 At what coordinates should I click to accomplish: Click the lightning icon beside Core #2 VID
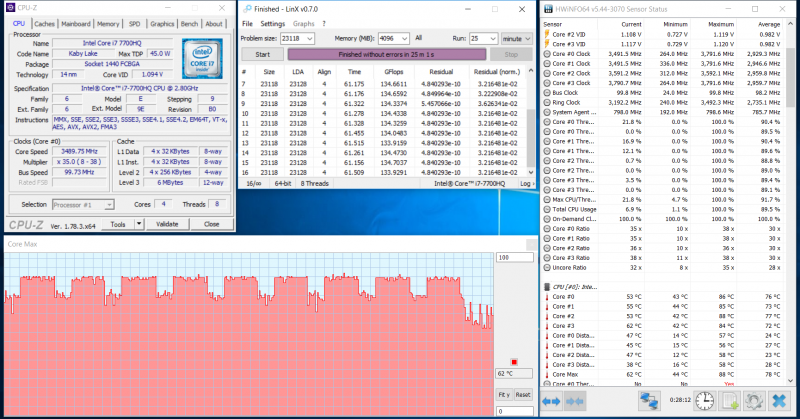[x=547, y=34]
